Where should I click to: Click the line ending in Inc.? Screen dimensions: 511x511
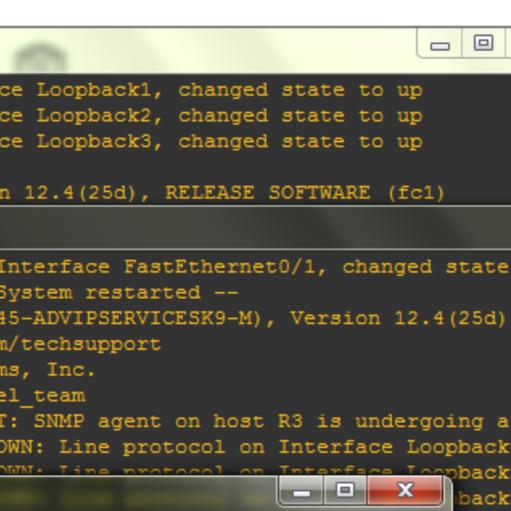47,370
